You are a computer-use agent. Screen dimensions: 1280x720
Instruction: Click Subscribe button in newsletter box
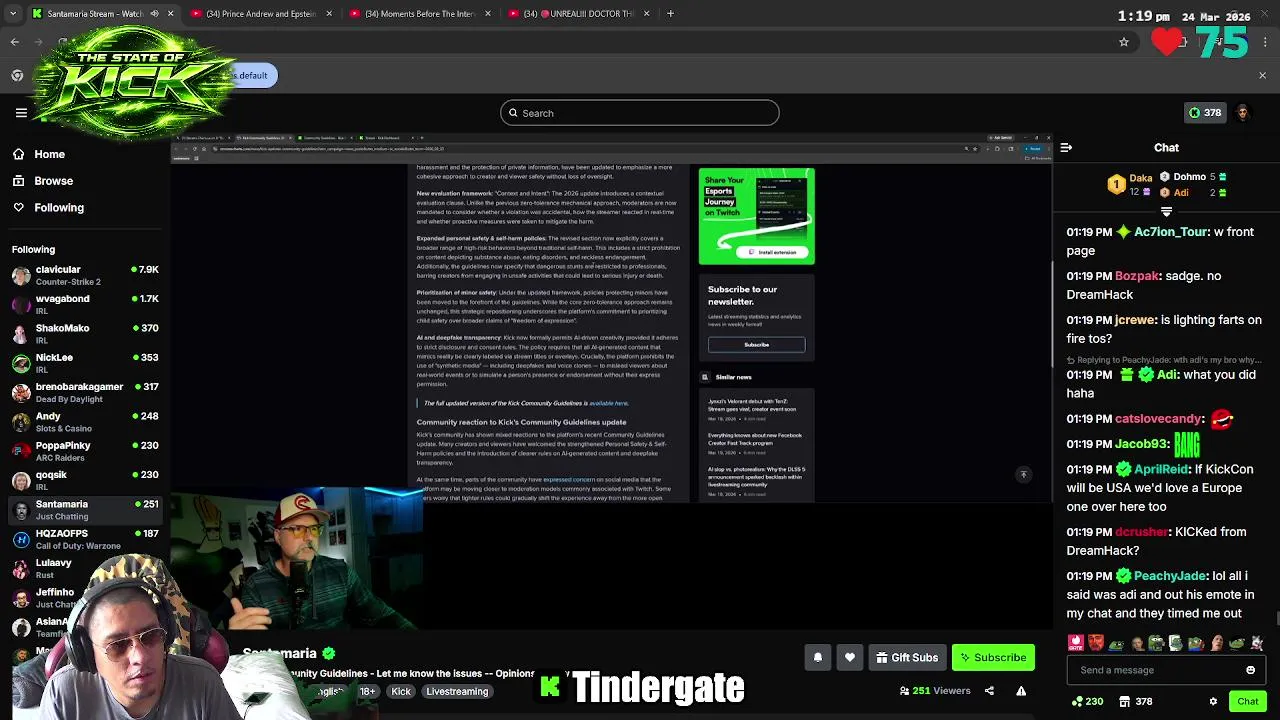click(x=756, y=345)
